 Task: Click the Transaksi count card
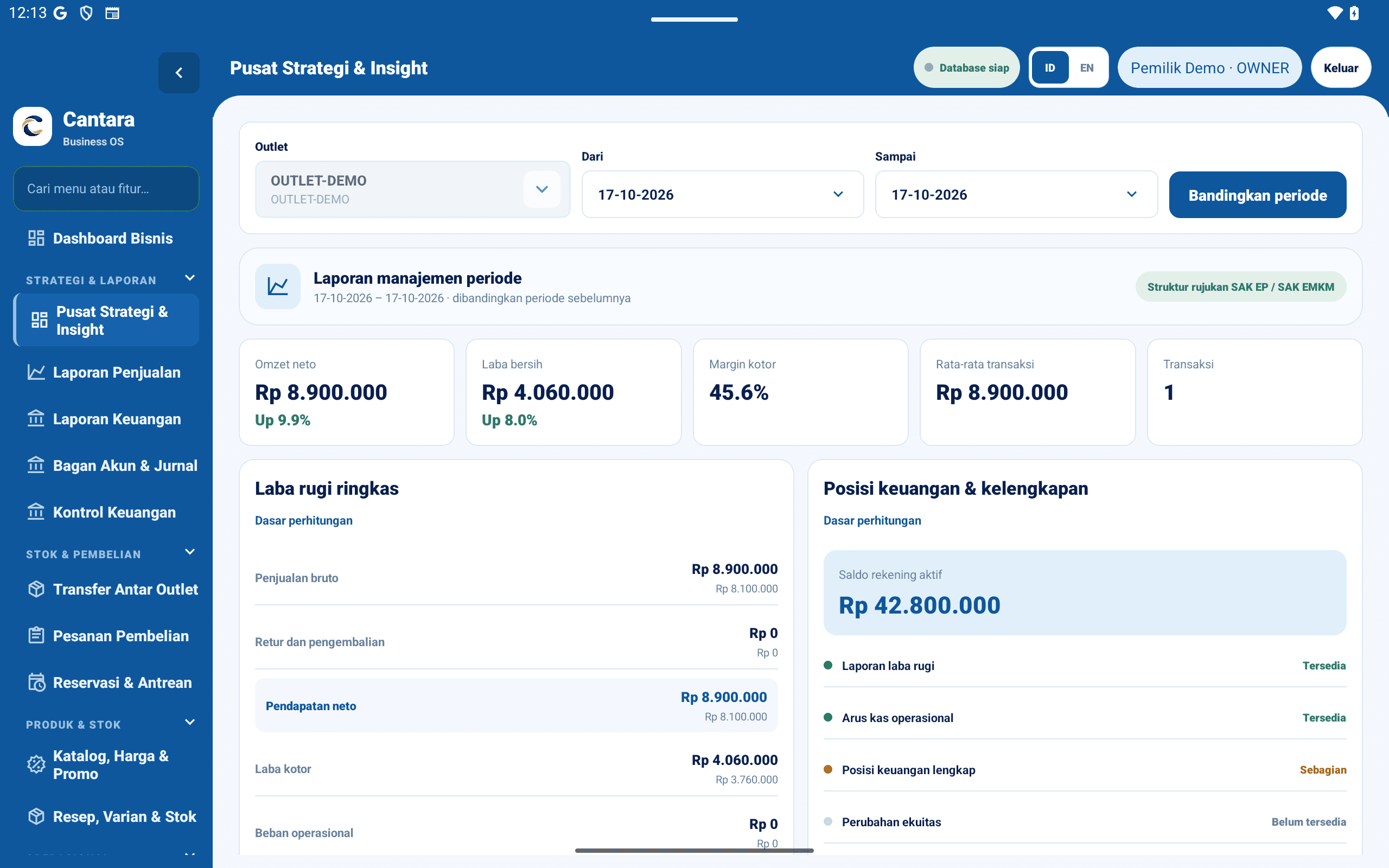1254,392
